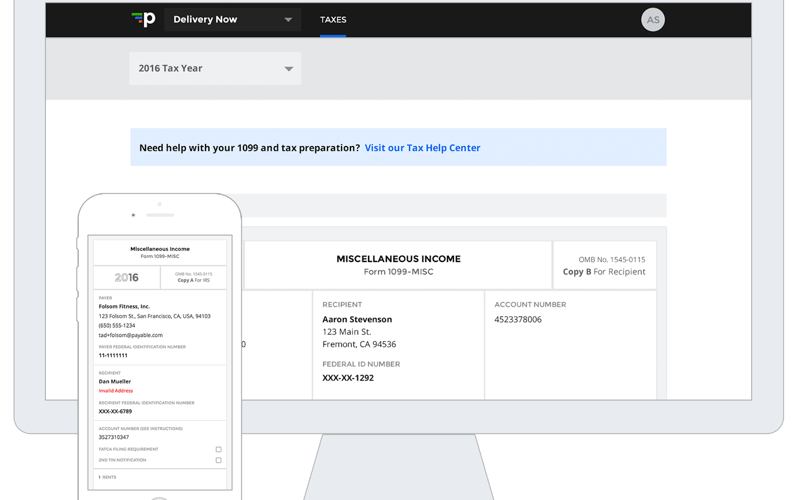This screenshot has height=500, width=800.
Task: Click 'Copy A For IRS' on phone
Action: (193, 280)
